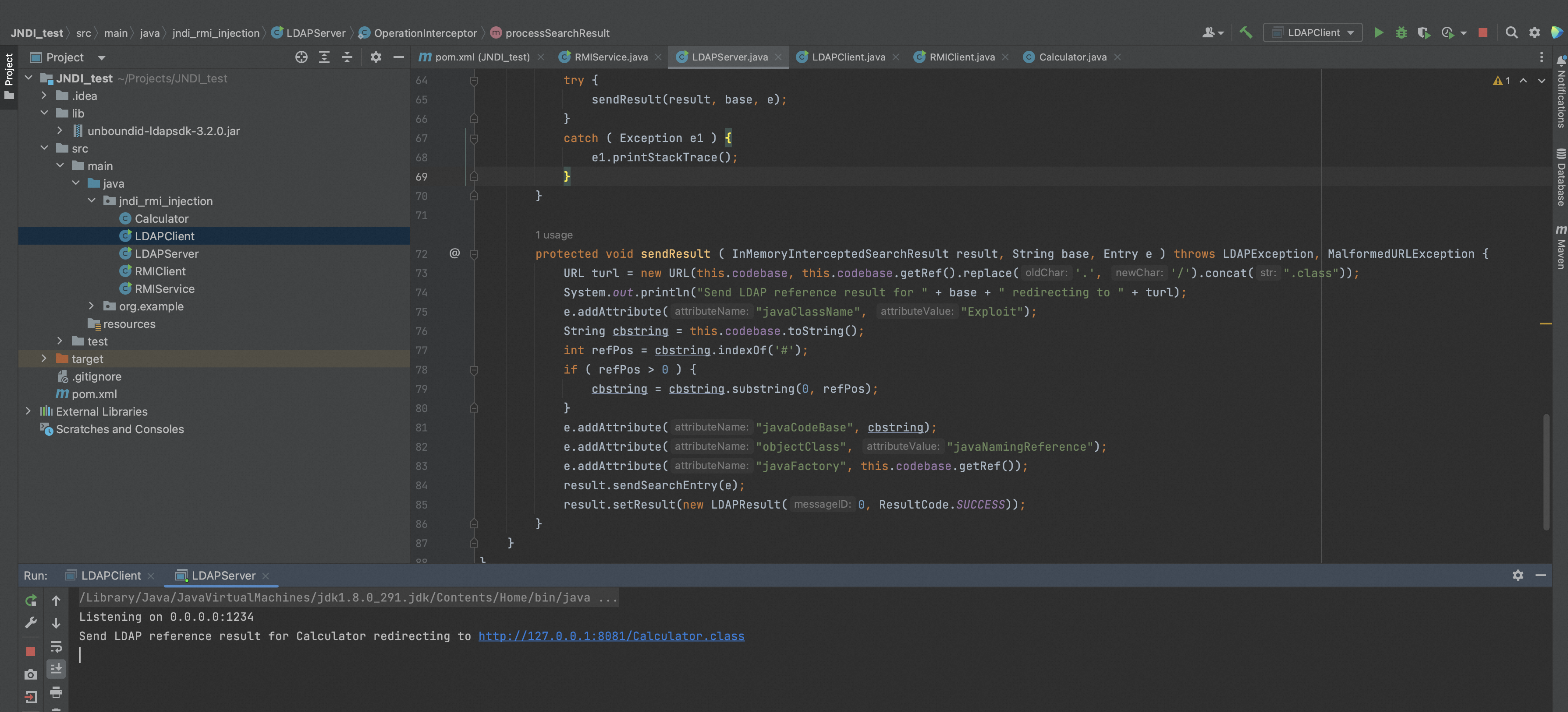
Task: Hide the Run panel minus icon
Action: click(x=1540, y=575)
